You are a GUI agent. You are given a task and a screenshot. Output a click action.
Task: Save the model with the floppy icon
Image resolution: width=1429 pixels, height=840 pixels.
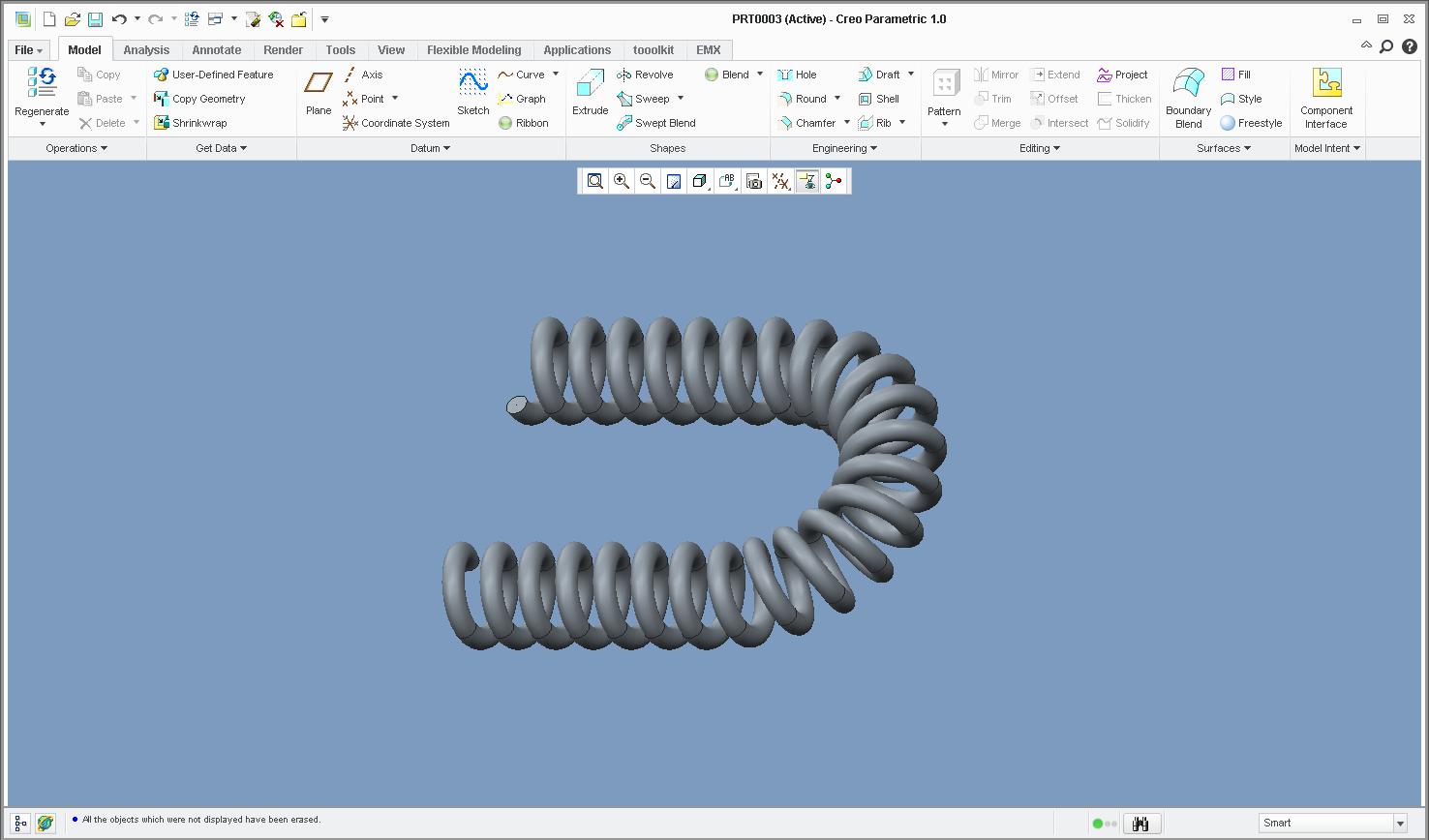(x=95, y=19)
